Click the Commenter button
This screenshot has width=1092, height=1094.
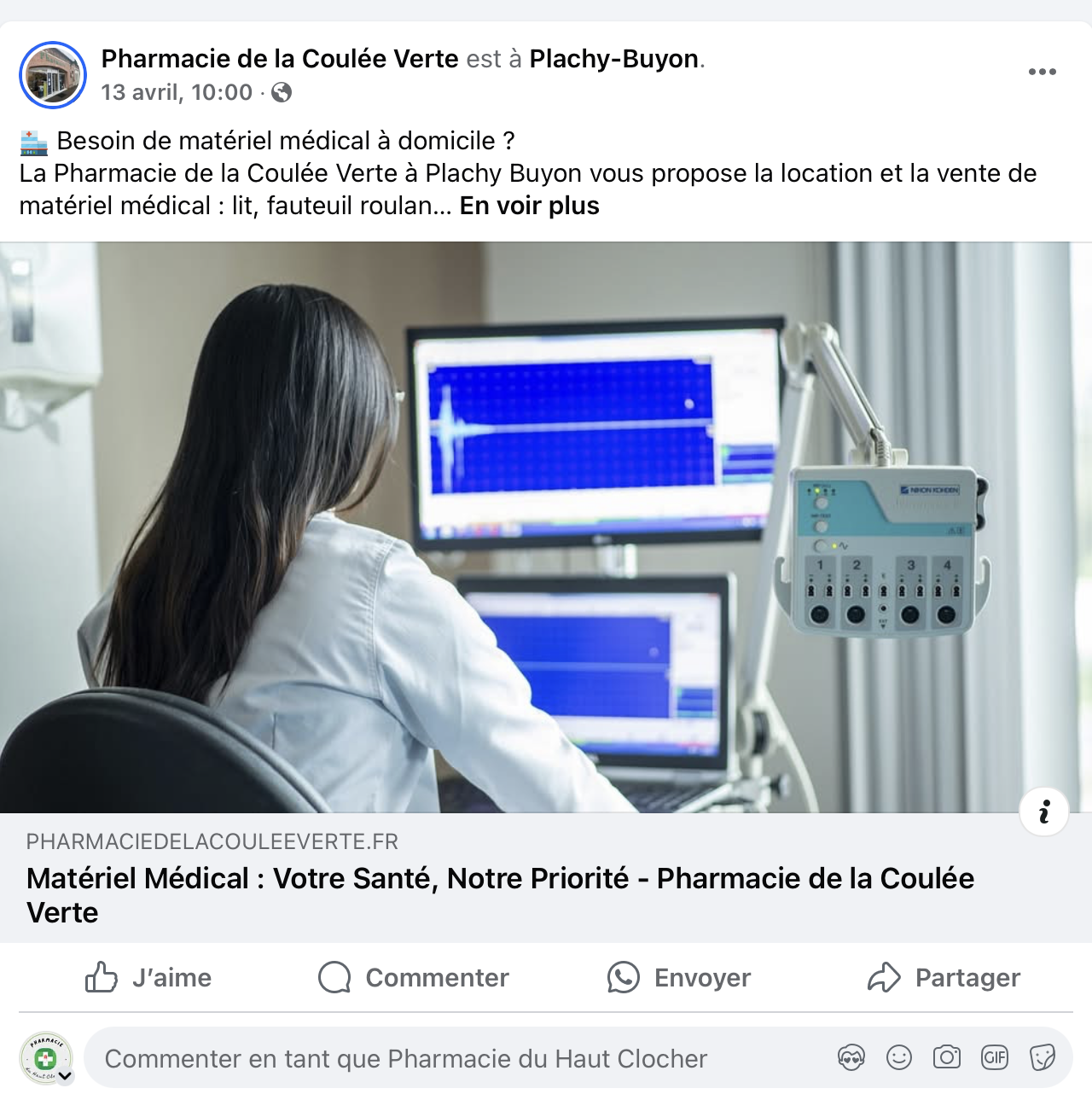tap(414, 977)
